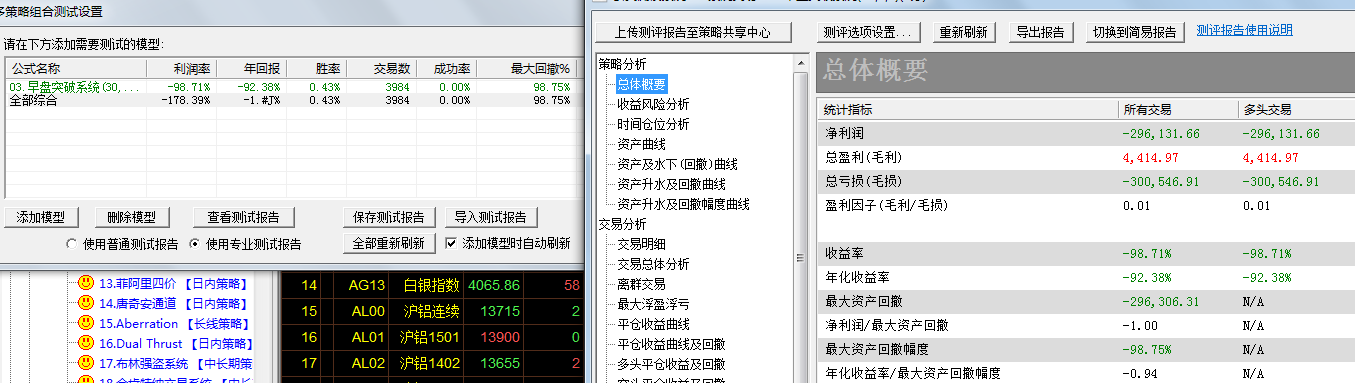Open 测评选项设置 dialog button
This screenshot has height=383, width=1355.
868,32
